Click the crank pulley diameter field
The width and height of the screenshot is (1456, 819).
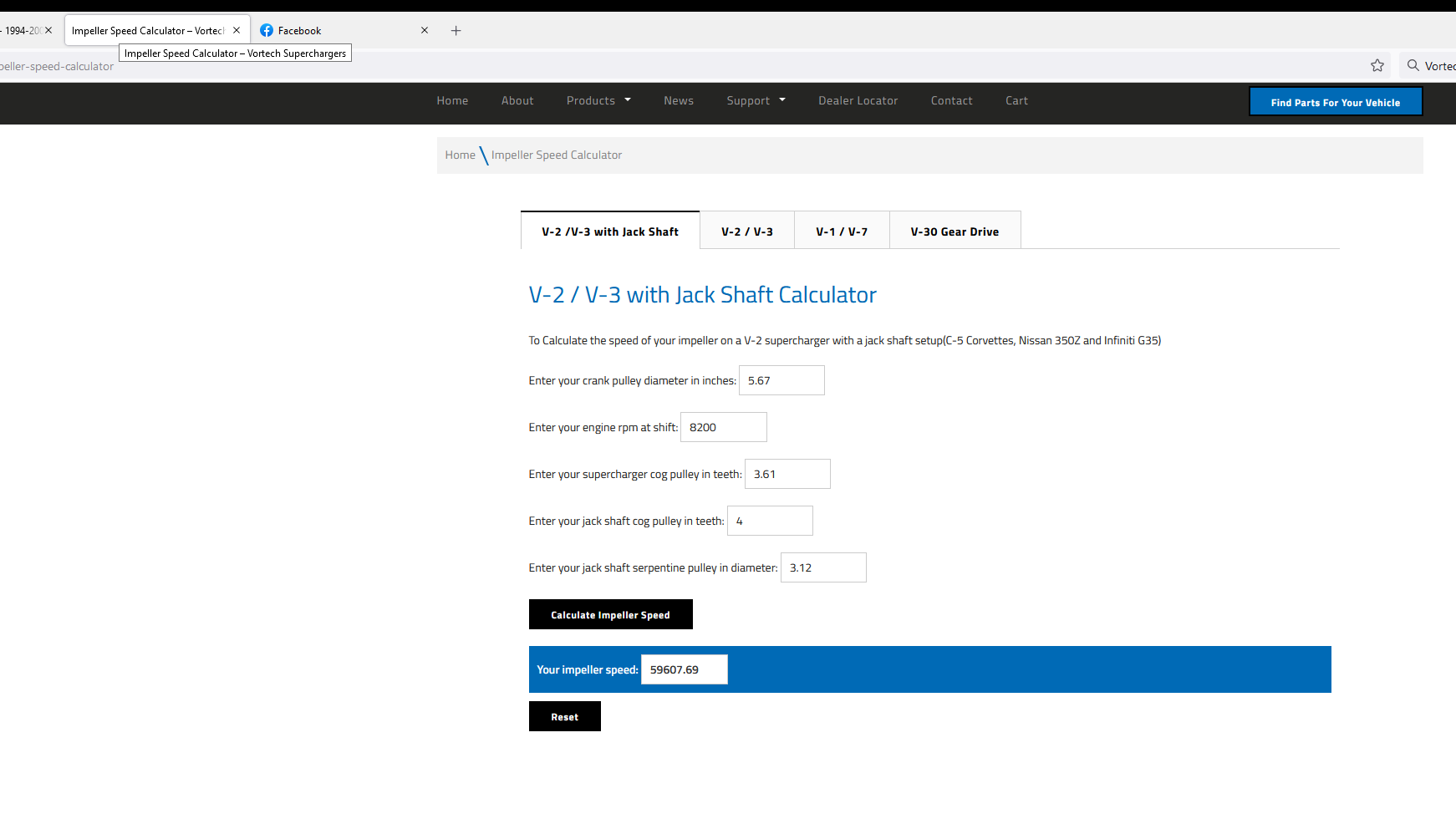point(781,380)
